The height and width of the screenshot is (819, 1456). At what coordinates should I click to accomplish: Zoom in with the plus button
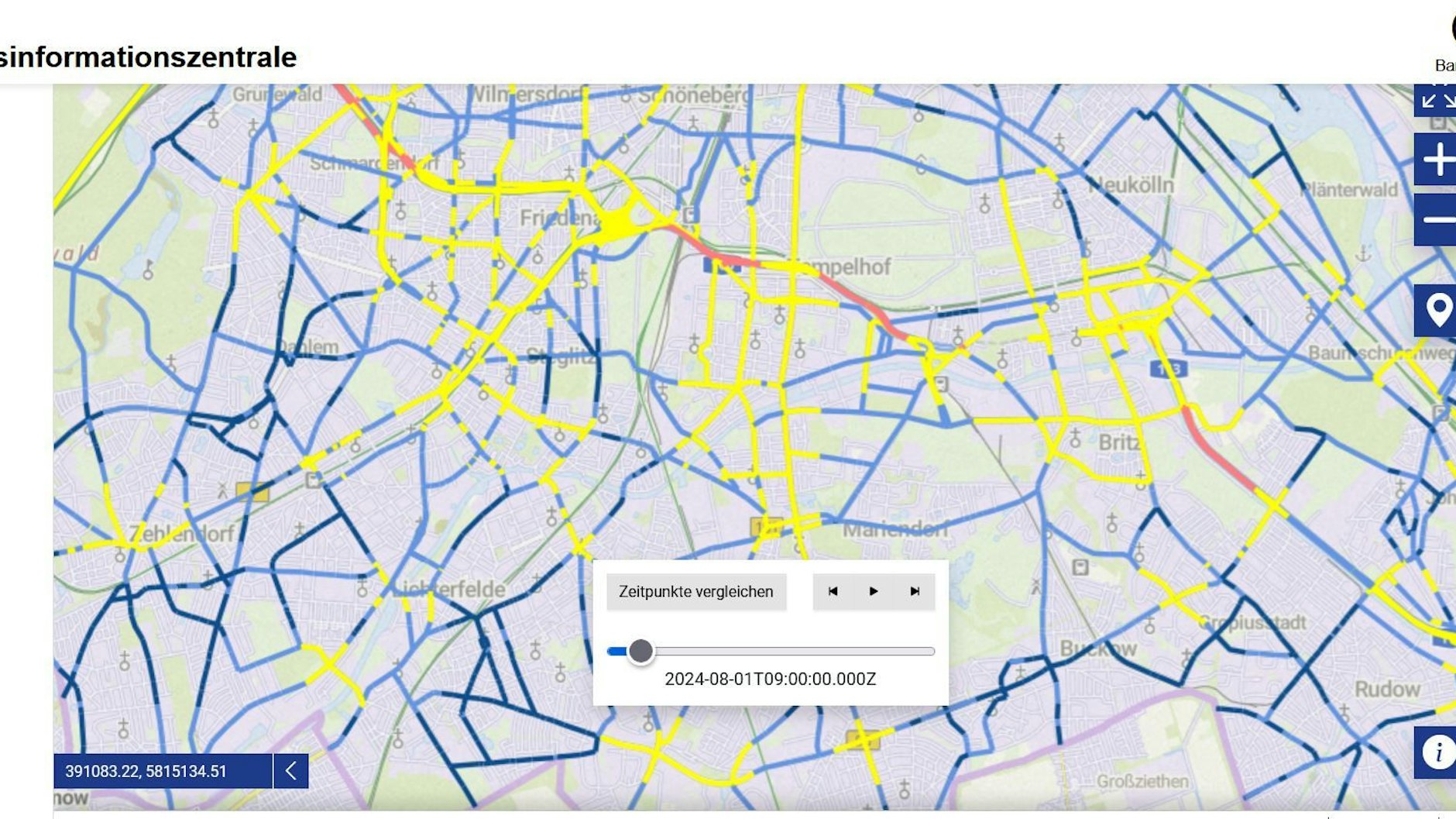click(x=1437, y=160)
